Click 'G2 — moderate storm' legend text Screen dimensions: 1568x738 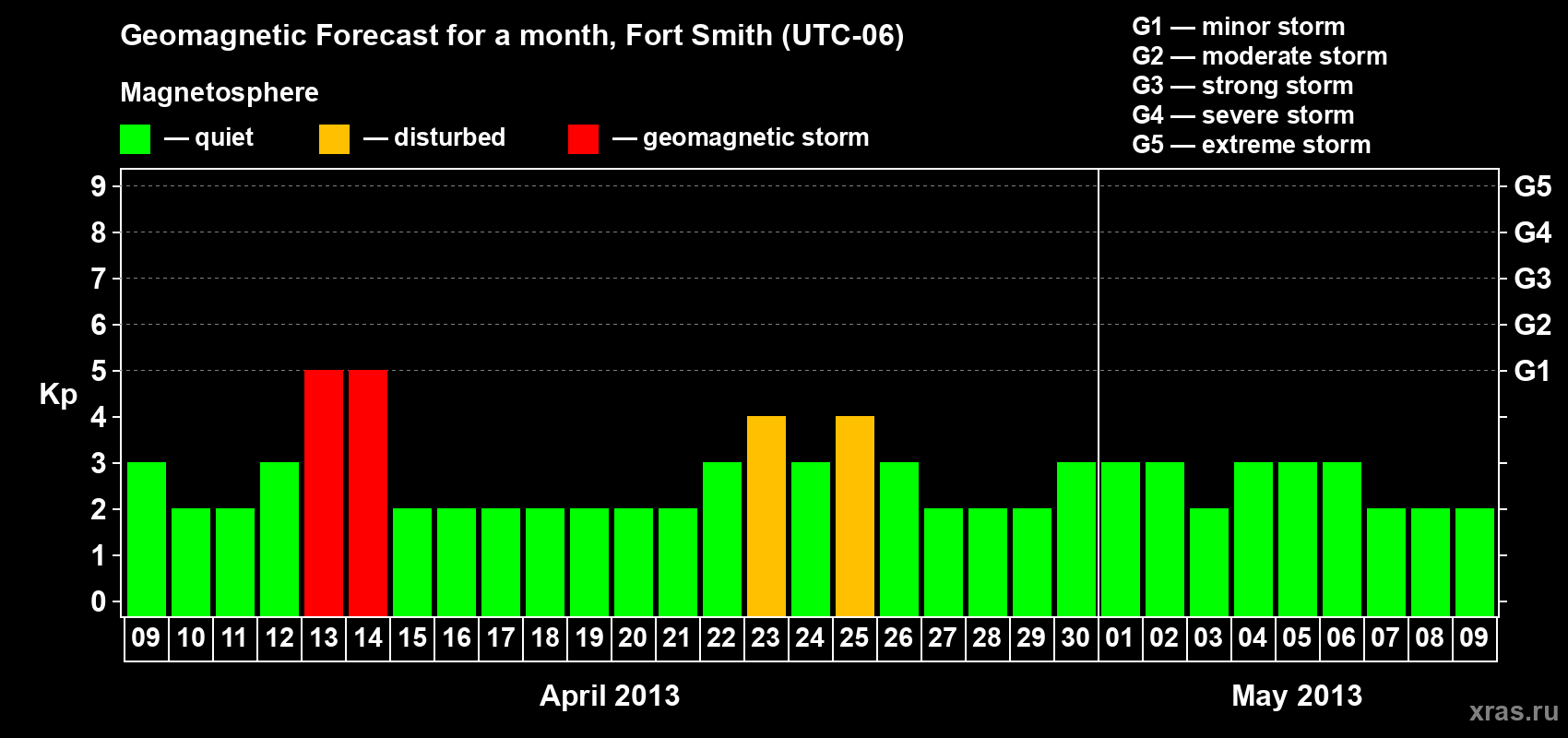(x=1260, y=56)
